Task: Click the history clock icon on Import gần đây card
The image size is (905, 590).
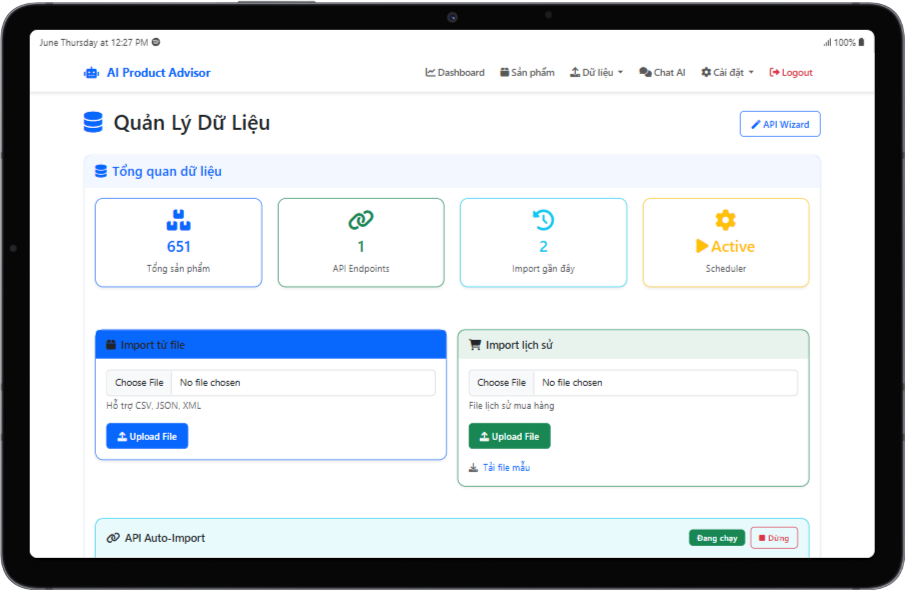Action: click(543, 220)
